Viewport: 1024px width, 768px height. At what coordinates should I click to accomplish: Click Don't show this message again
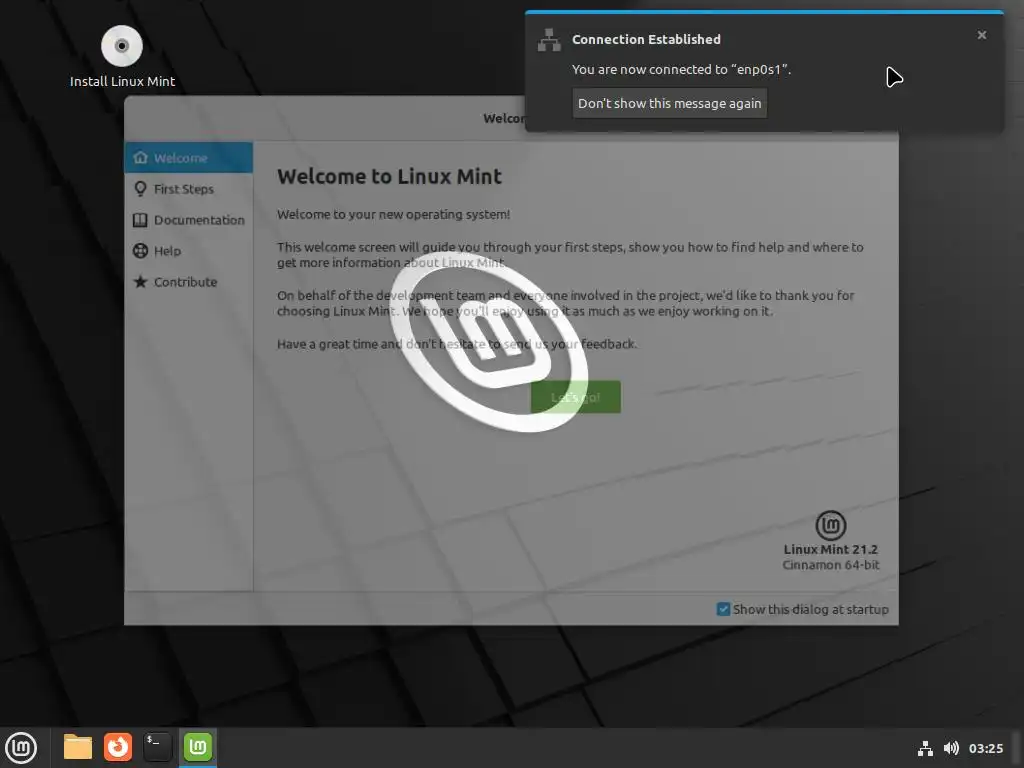coord(669,103)
